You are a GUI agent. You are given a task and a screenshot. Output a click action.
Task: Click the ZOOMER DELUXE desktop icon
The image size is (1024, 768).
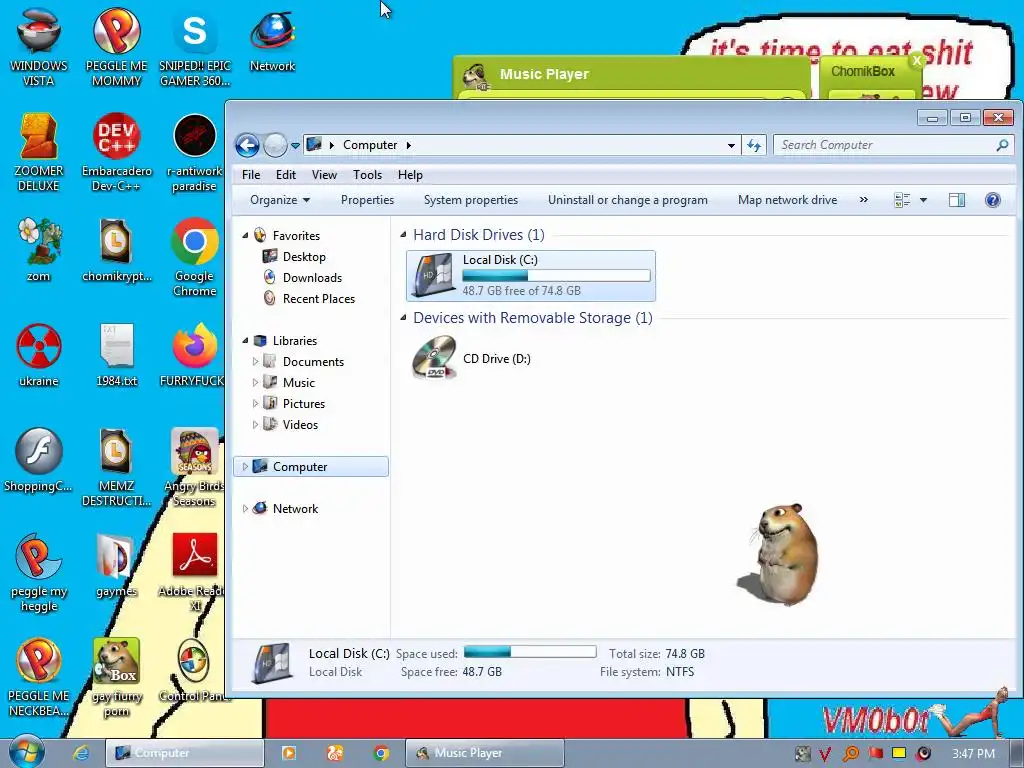(39, 152)
